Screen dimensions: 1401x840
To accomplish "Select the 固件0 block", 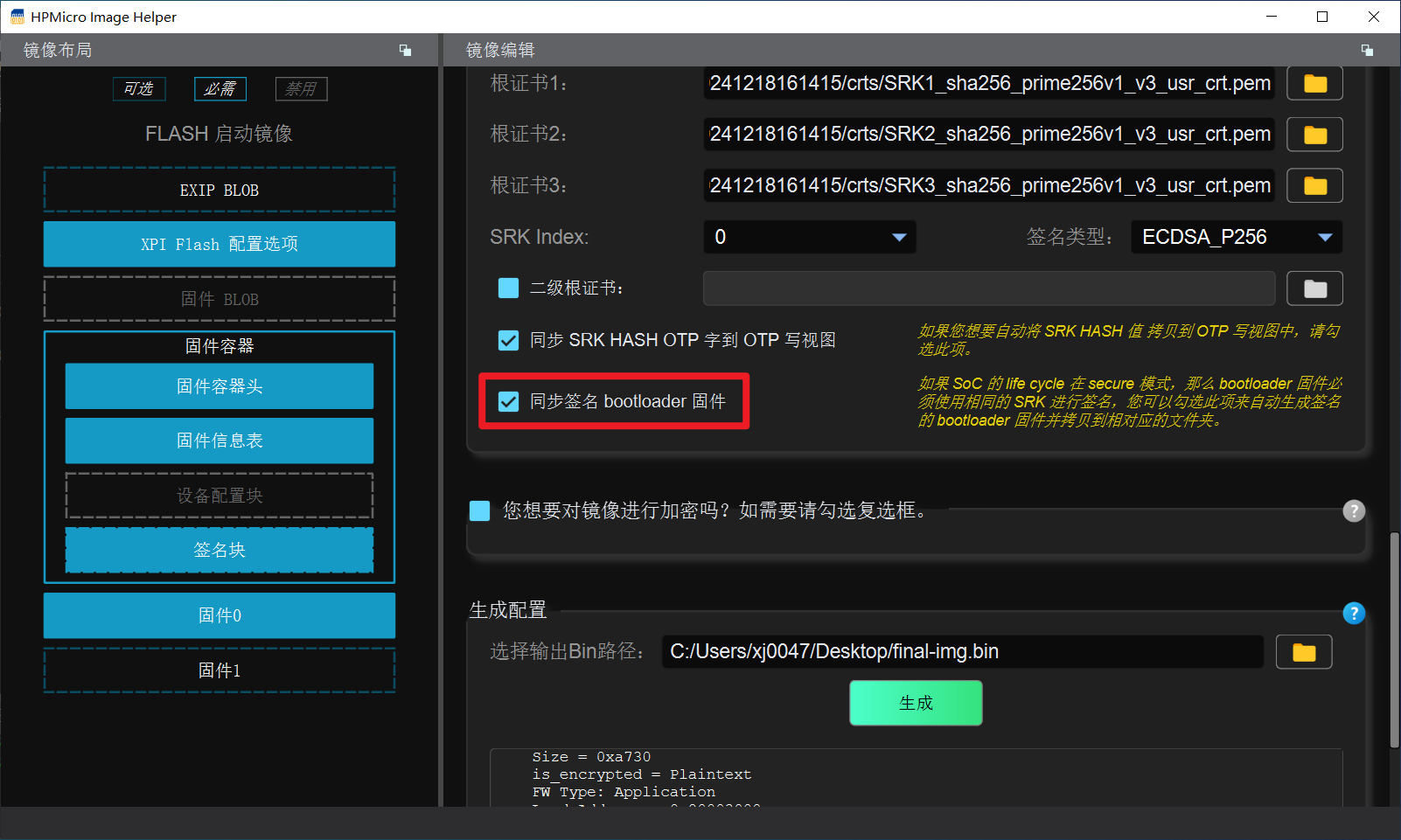I will pos(220,615).
